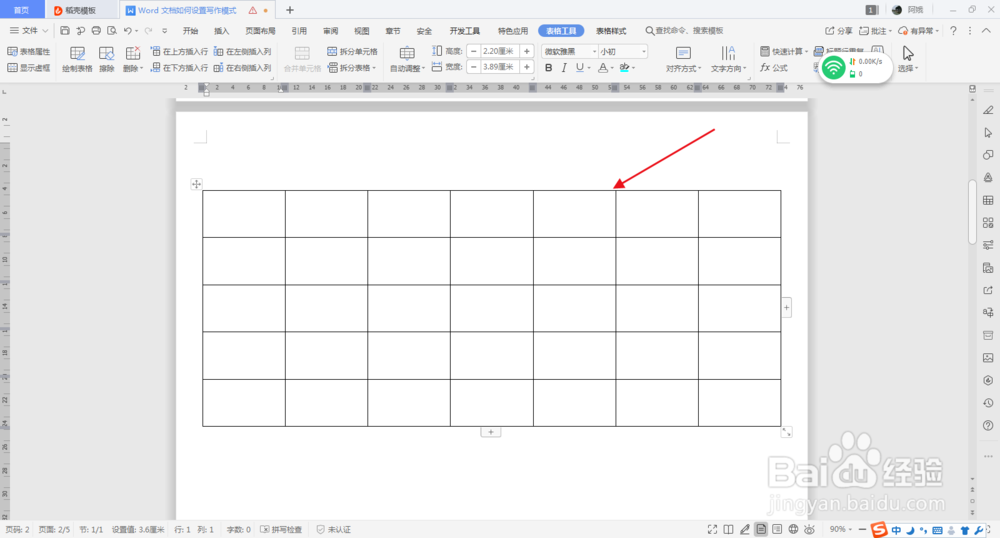Viewport: 1000px width, 538px height.
Task: Switch to the Table Style (表格样式) tab
Action: (611, 31)
